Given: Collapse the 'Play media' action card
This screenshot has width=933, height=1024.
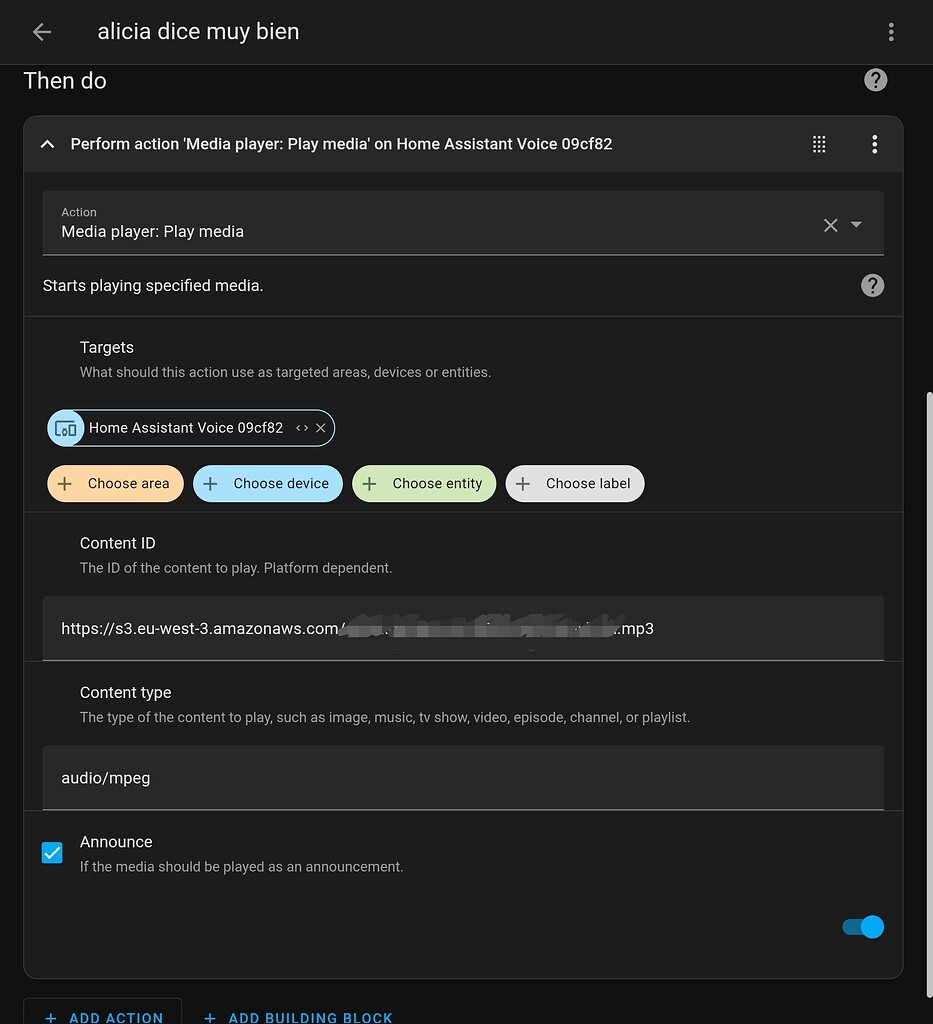Looking at the screenshot, I should pyautogui.click(x=47, y=143).
